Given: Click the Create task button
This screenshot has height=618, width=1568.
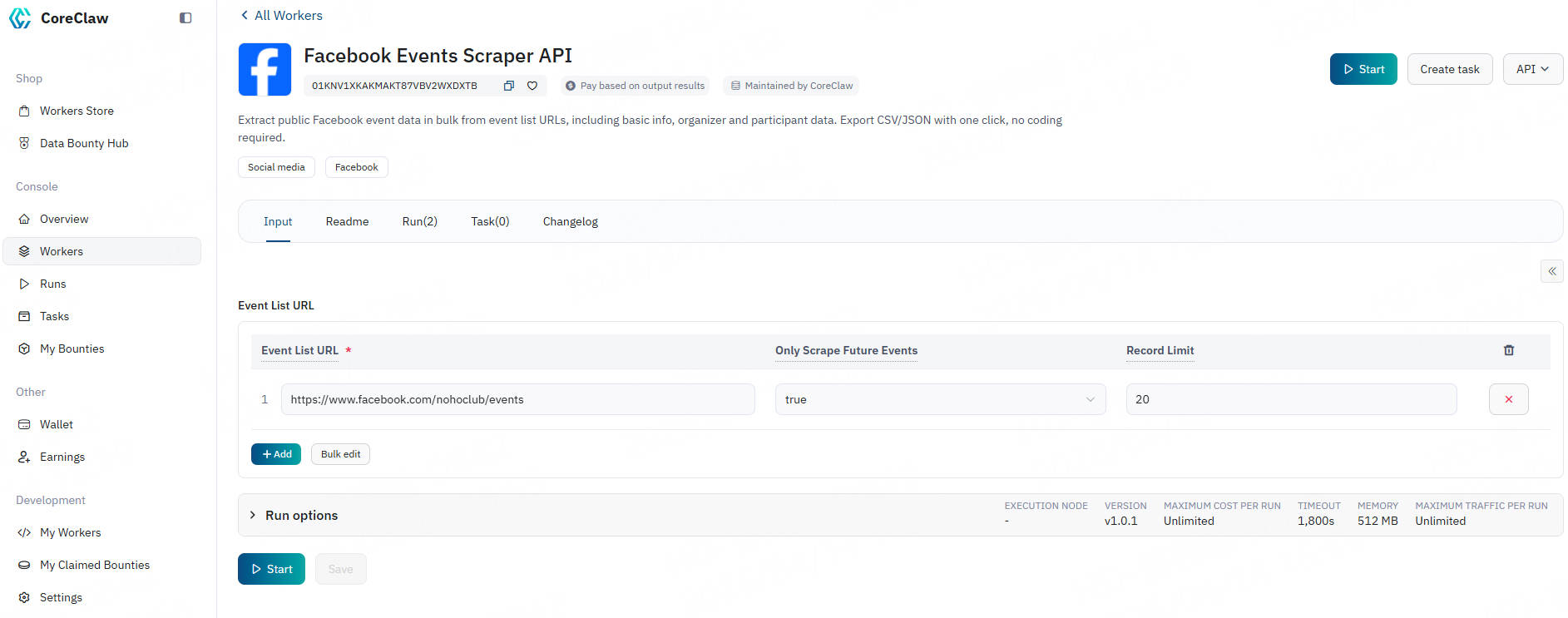Looking at the screenshot, I should [1449, 69].
